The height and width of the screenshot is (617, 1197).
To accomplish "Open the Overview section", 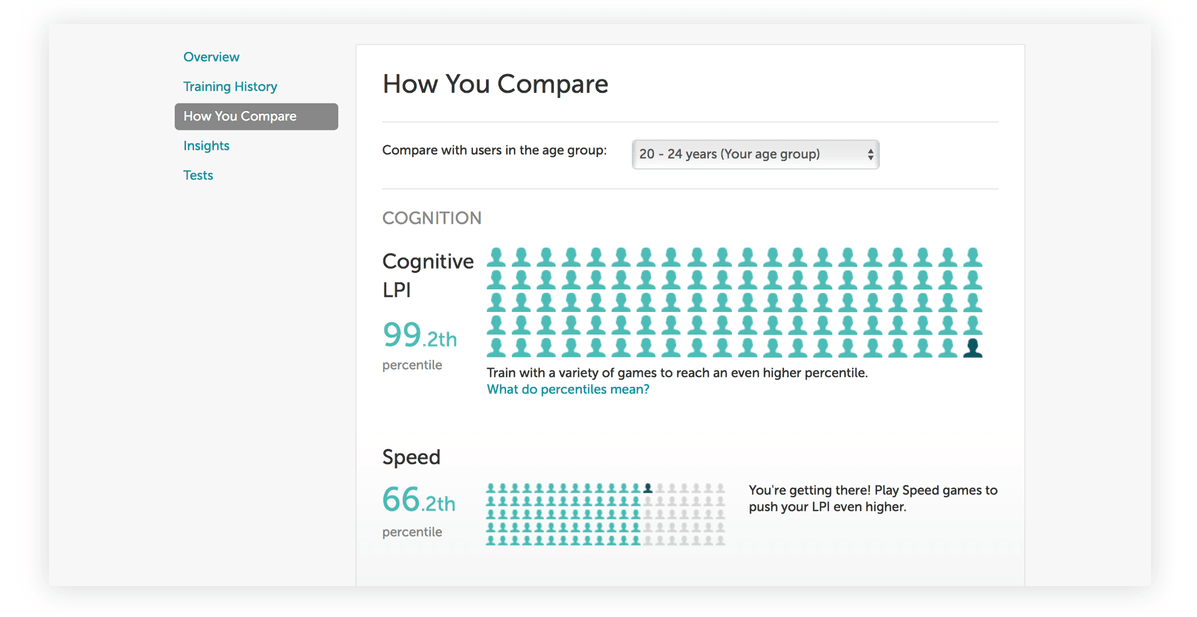I will point(211,57).
